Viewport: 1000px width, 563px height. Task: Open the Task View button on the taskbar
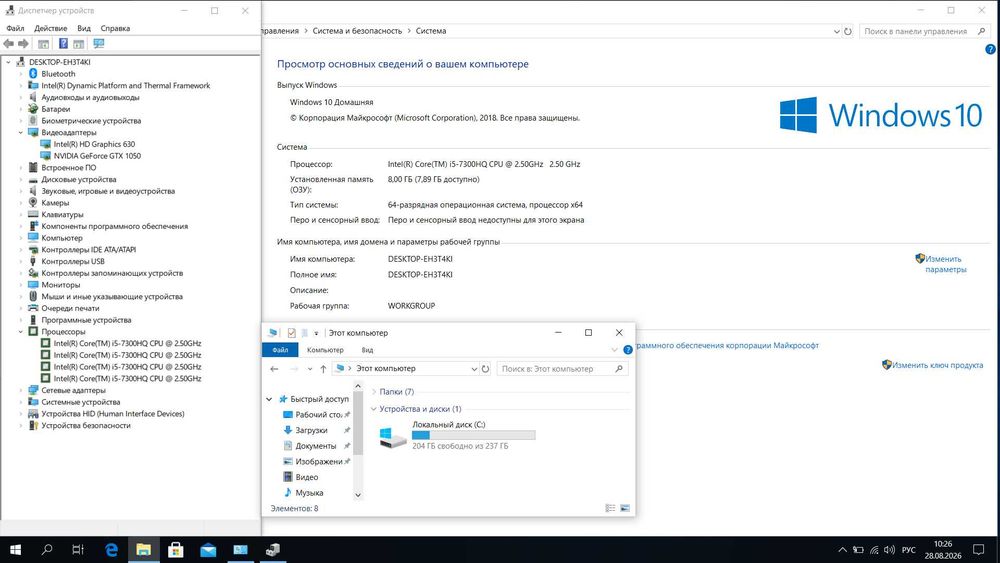coord(78,550)
